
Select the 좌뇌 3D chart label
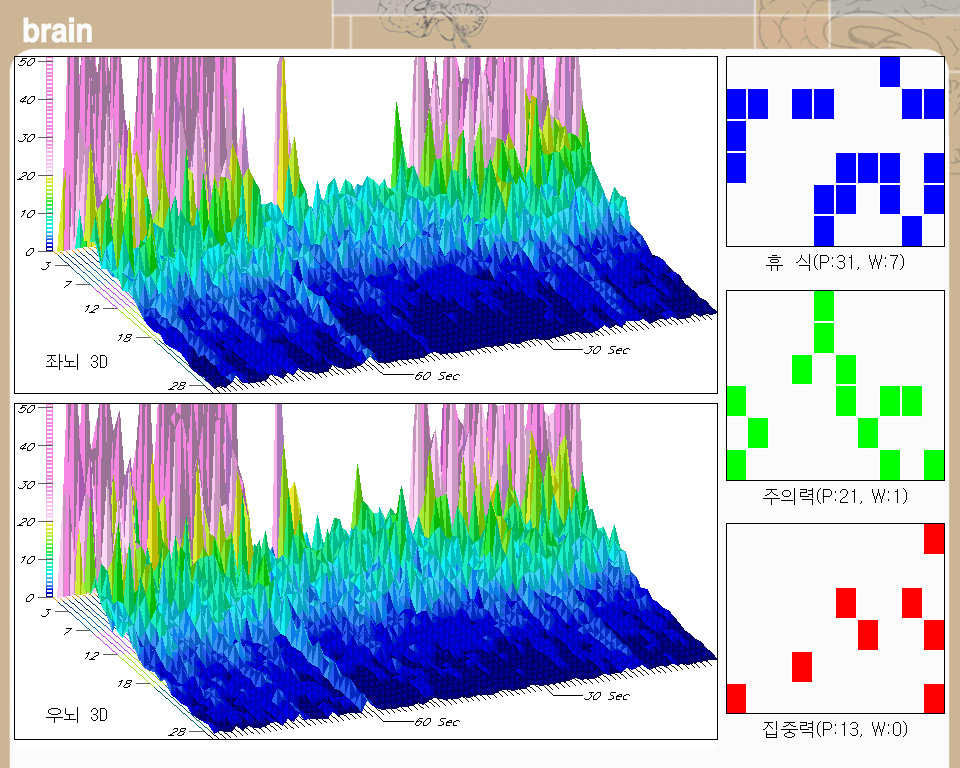pyautogui.click(x=76, y=362)
